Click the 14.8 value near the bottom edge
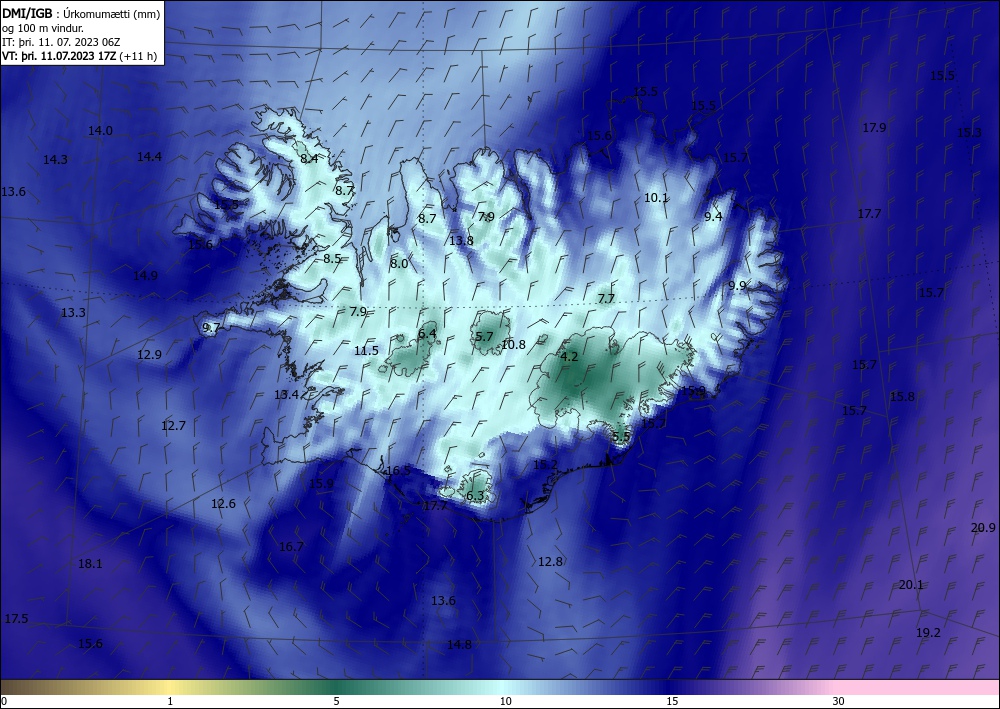 (x=459, y=645)
